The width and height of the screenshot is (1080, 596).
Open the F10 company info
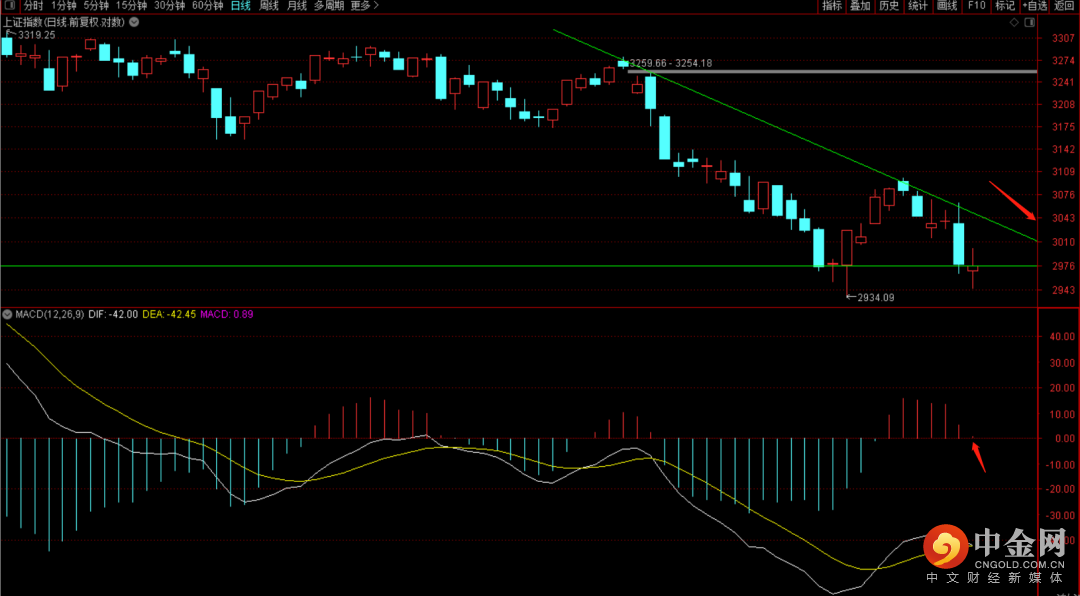coord(976,6)
